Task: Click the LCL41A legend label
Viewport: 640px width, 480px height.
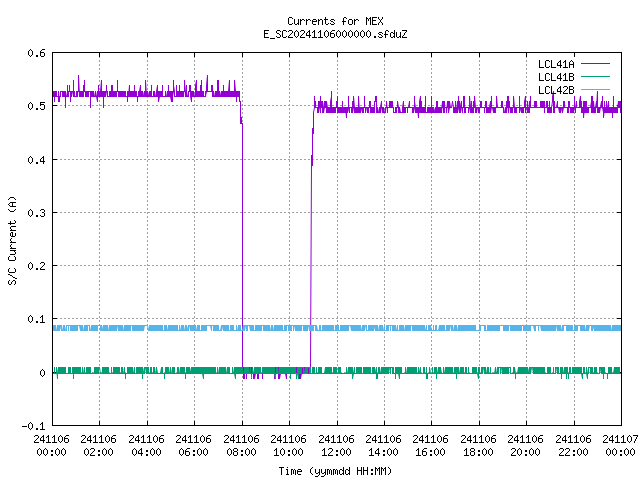Action: 556,64
